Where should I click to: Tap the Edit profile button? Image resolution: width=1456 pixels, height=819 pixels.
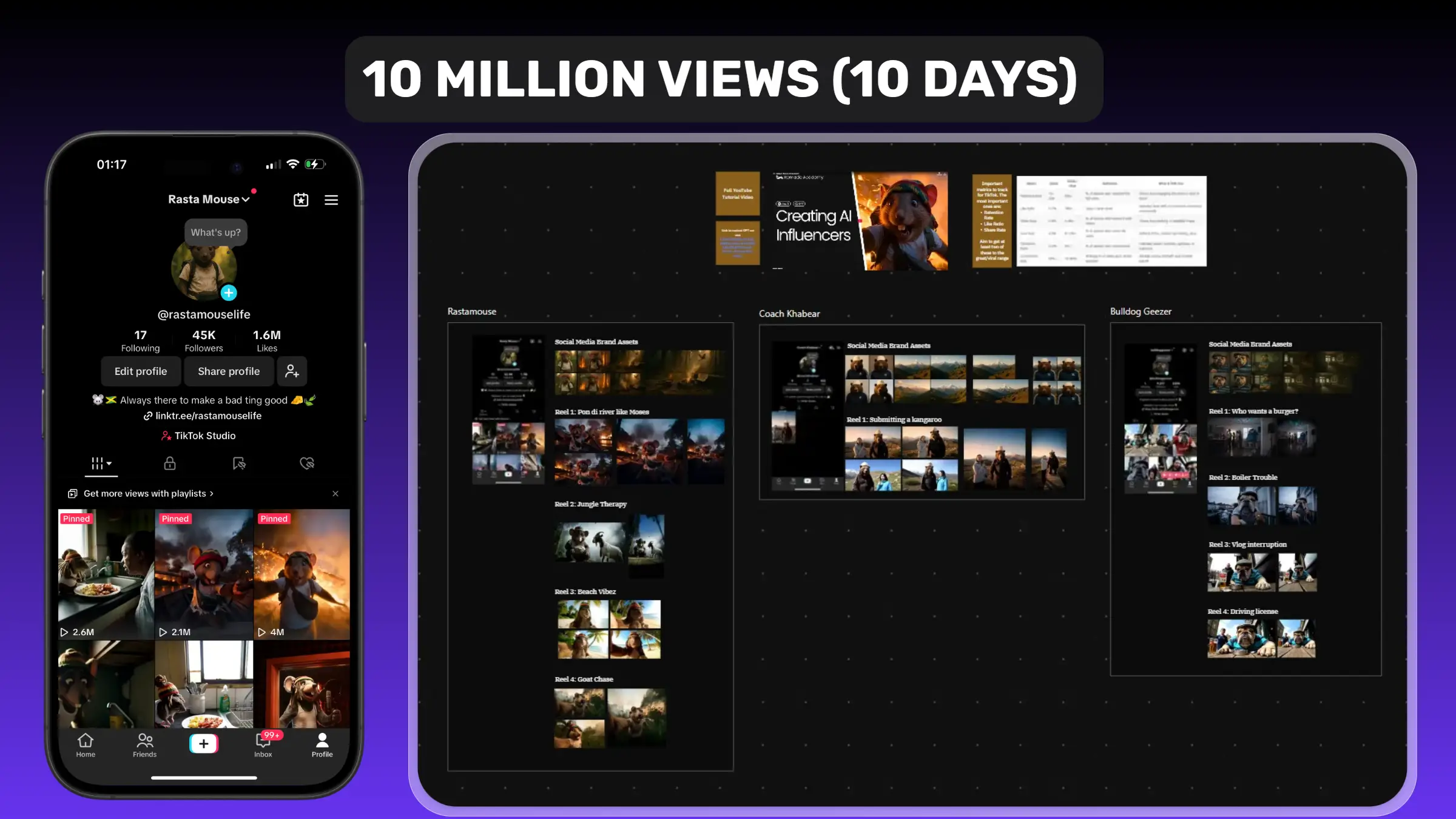tap(141, 371)
